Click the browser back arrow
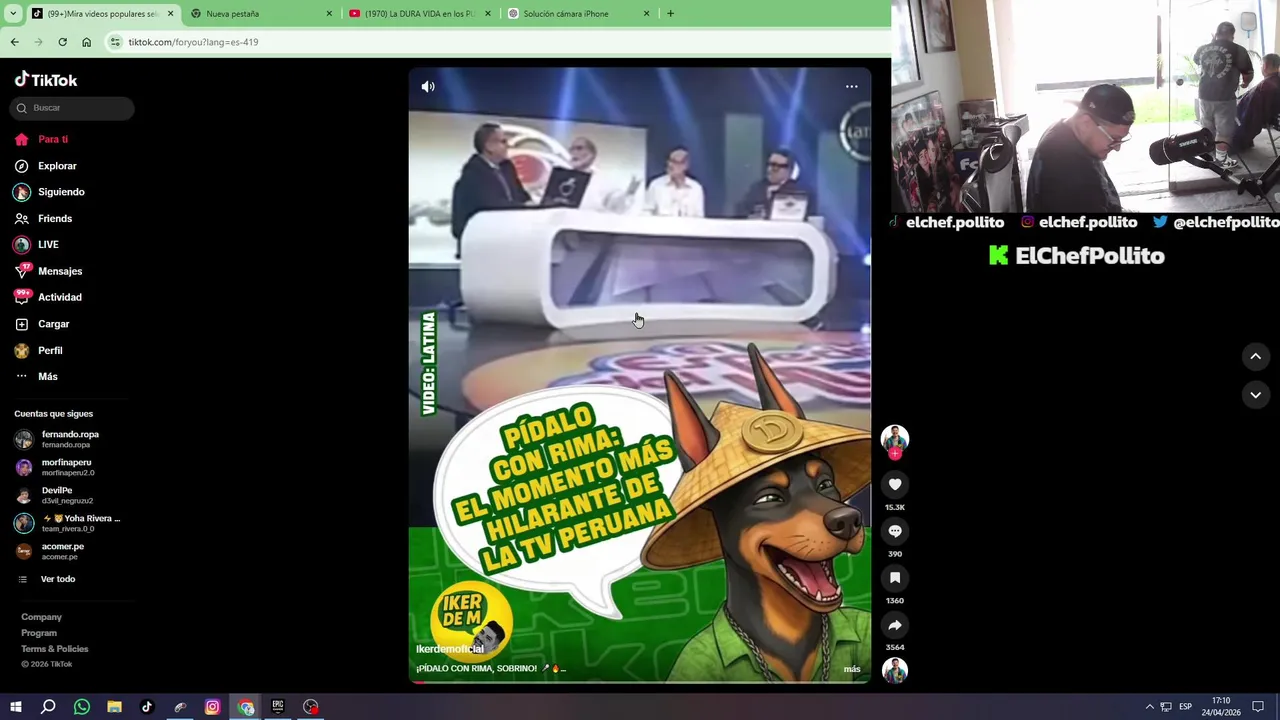 tap(14, 42)
